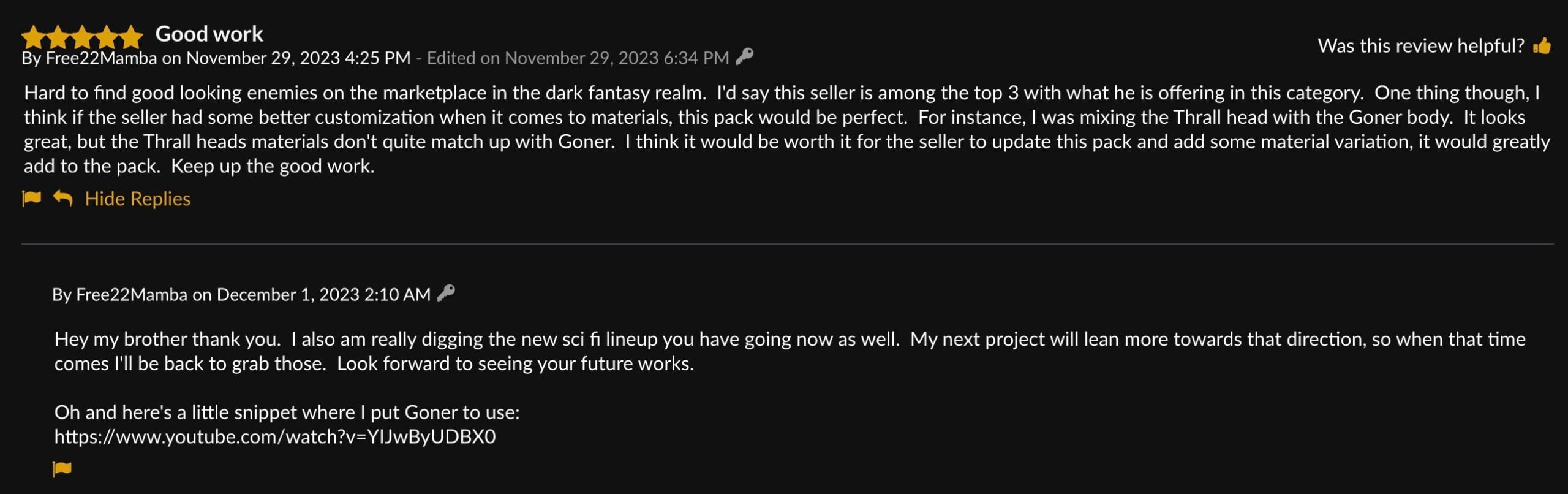
Task: Toggle the report flag for the reply
Action: coord(61,468)
